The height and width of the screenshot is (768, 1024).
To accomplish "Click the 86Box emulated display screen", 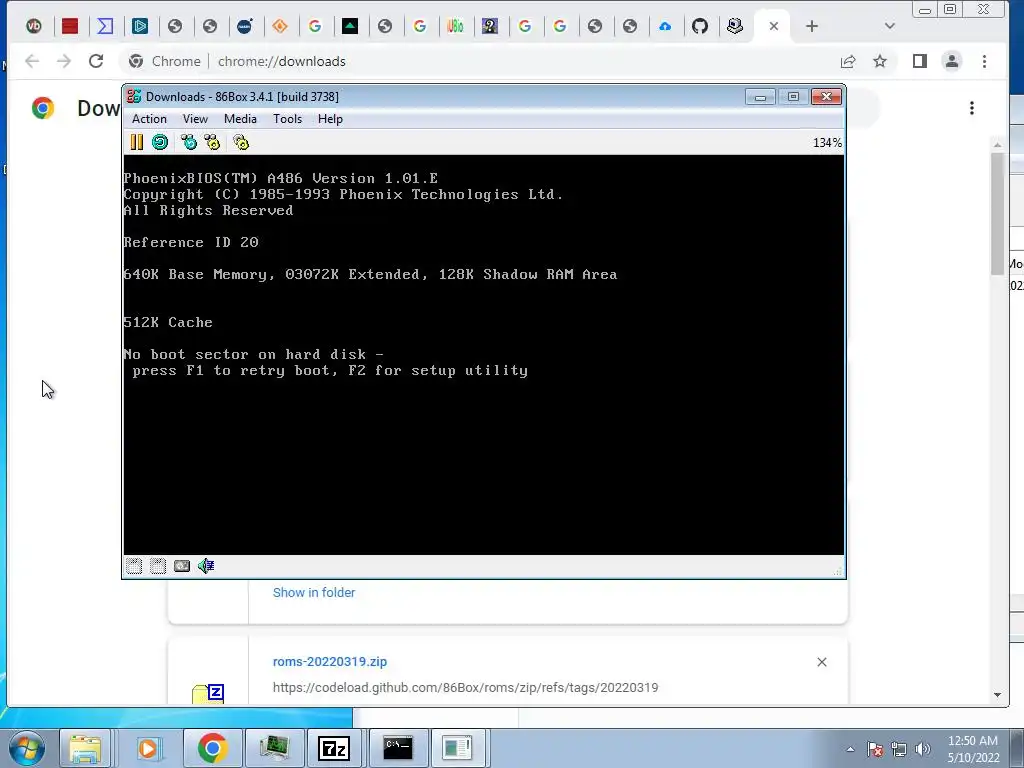I will pos(484,355).
